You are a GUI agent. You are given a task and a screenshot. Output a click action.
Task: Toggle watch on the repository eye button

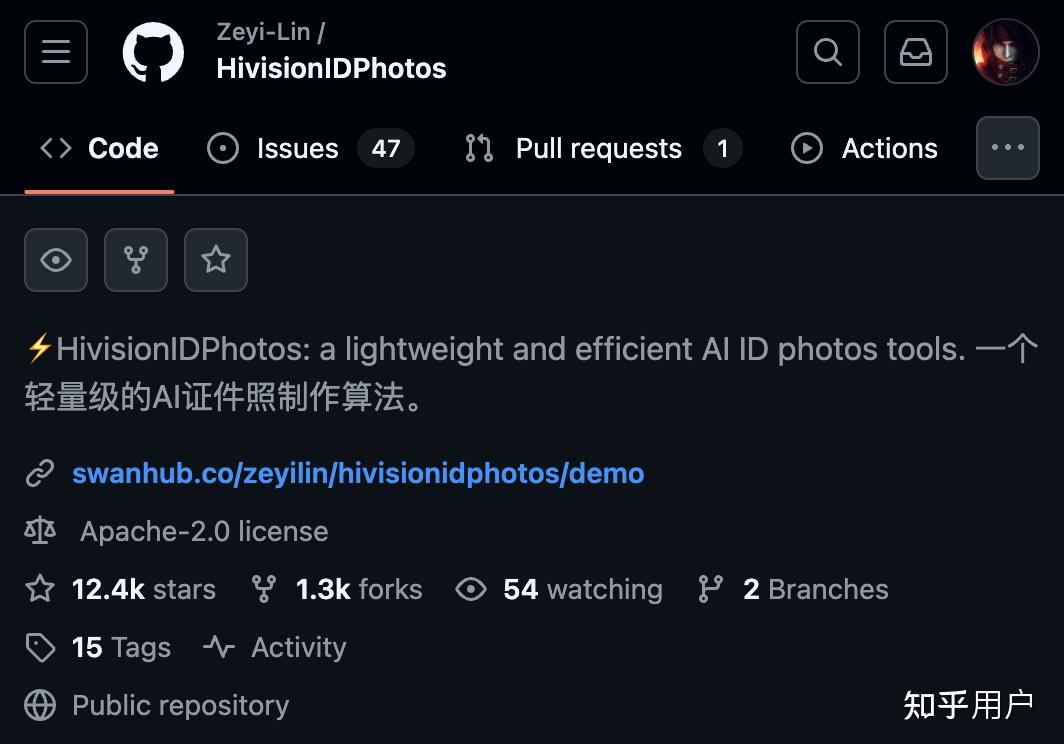(x=56, y=260)
